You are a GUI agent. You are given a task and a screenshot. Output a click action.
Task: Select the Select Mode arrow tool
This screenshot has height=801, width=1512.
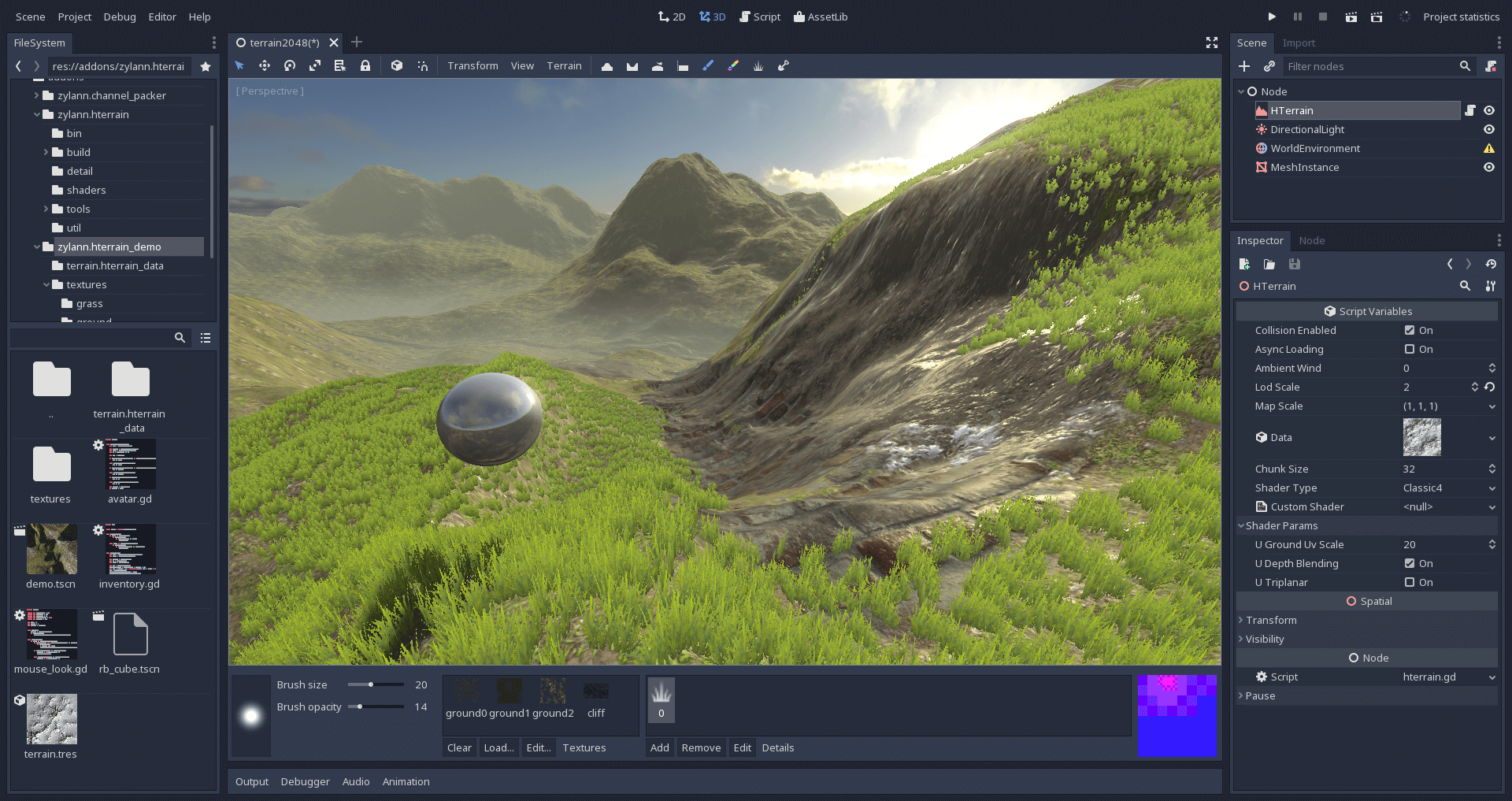pyautogui.click(x=239, y=66)
